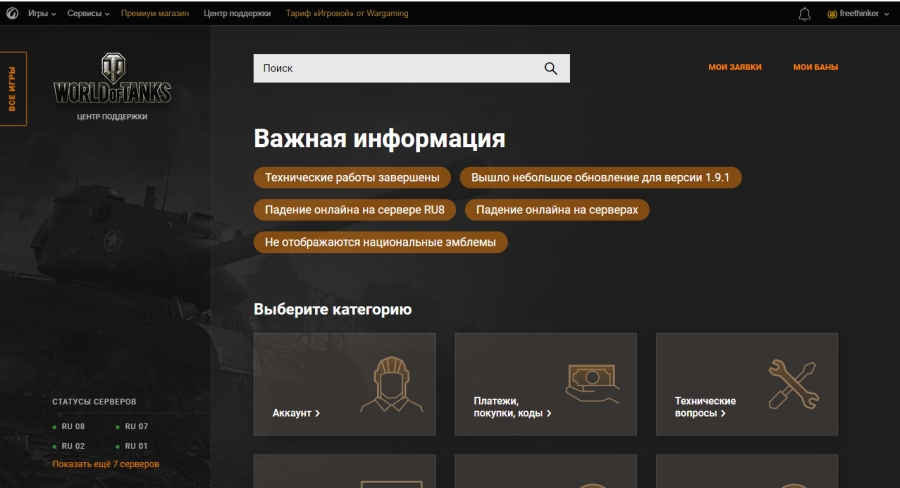Open the notifications bell icon

805,14
